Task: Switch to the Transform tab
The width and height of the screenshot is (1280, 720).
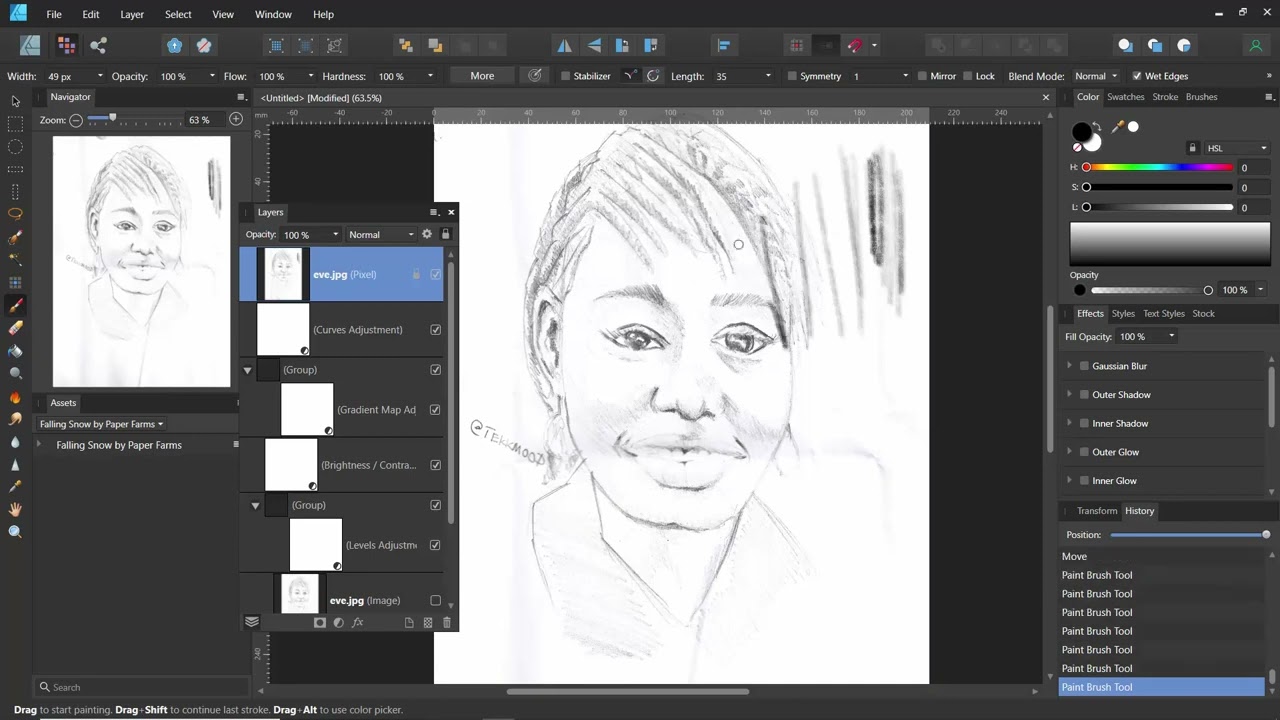Action: point(1097,511)
